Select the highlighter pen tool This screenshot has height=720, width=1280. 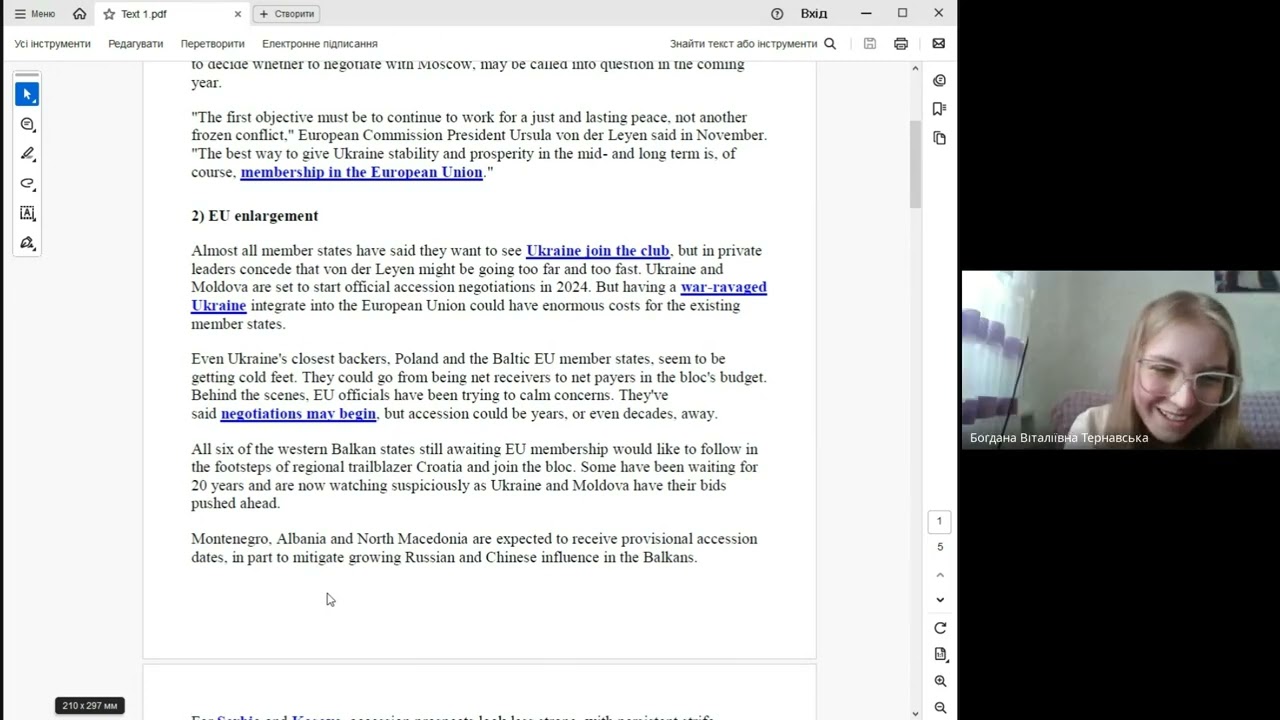[28, 154]
